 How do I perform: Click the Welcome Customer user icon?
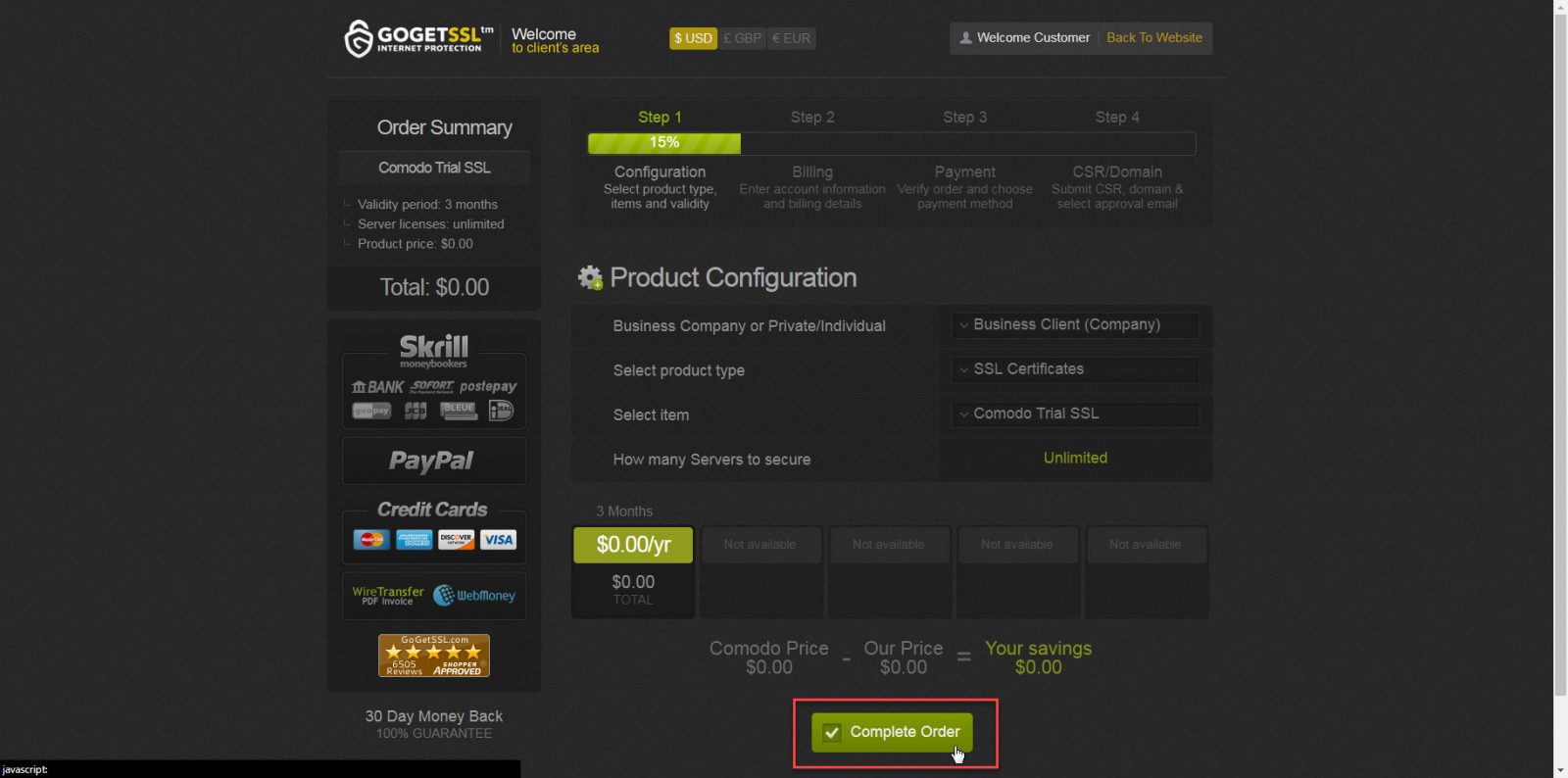coord(965,38)
